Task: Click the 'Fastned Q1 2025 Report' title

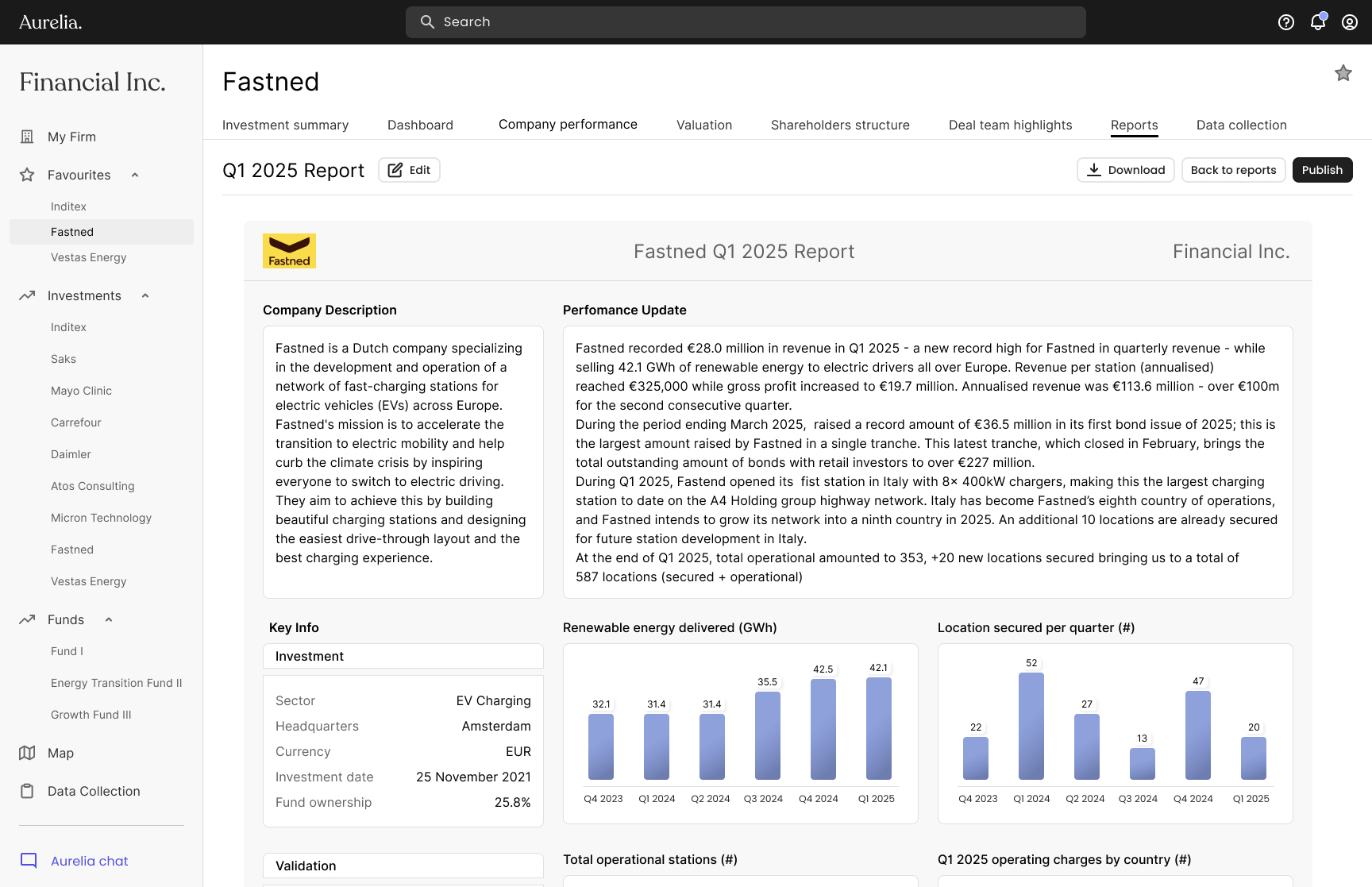Action: (x=744, y=251)
